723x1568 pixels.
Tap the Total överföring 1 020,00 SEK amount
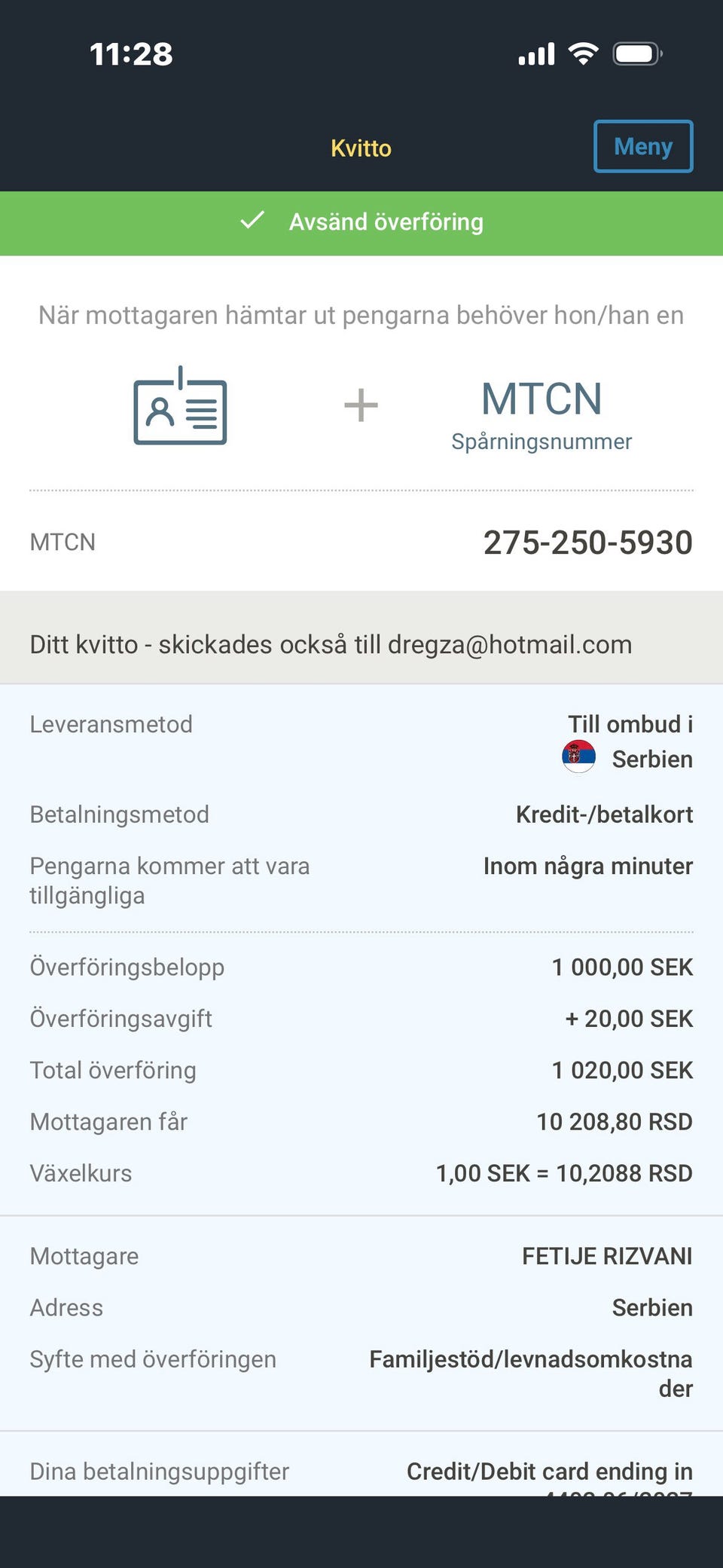(x=622, y=1070)
